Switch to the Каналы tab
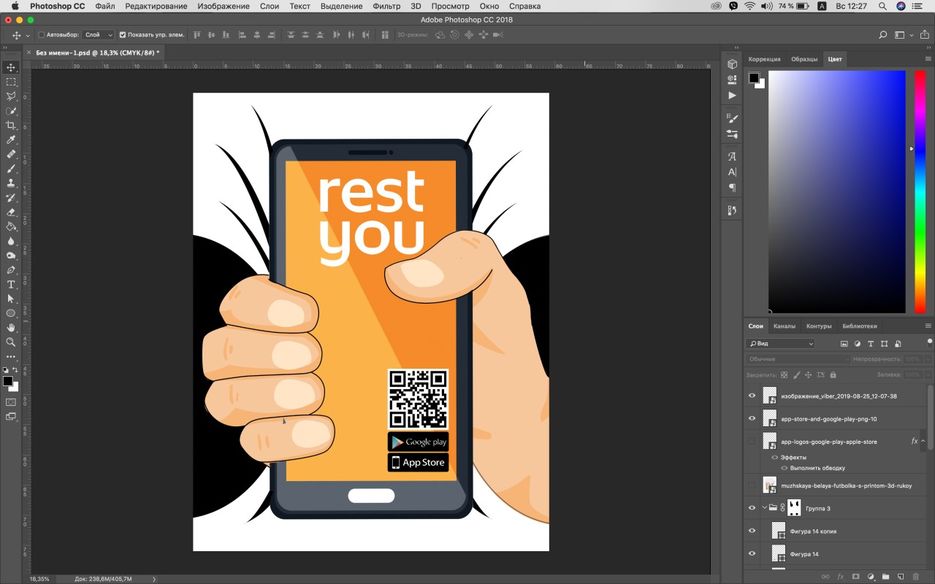This screenshot has width=935, height=584. [784, 326]
